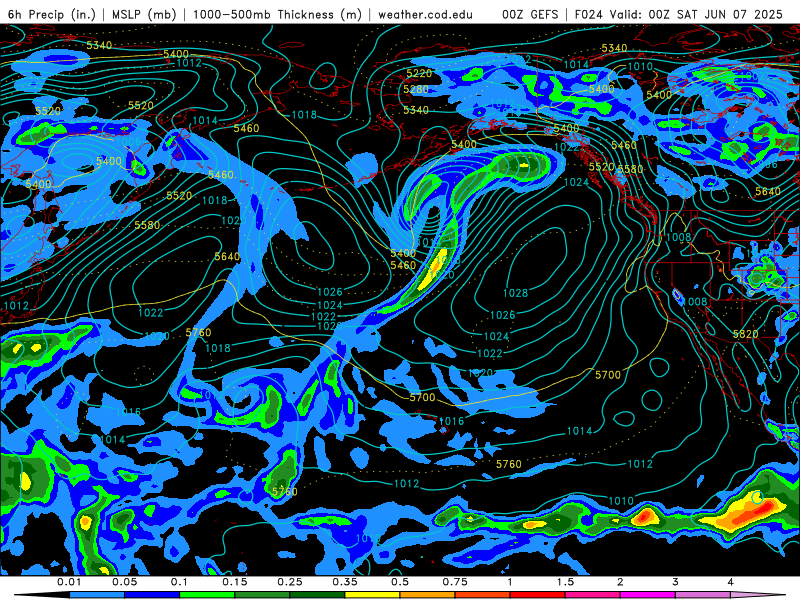
Task: Click the magenta 2–3 legend swatch
Action: (x=648, y=595)
